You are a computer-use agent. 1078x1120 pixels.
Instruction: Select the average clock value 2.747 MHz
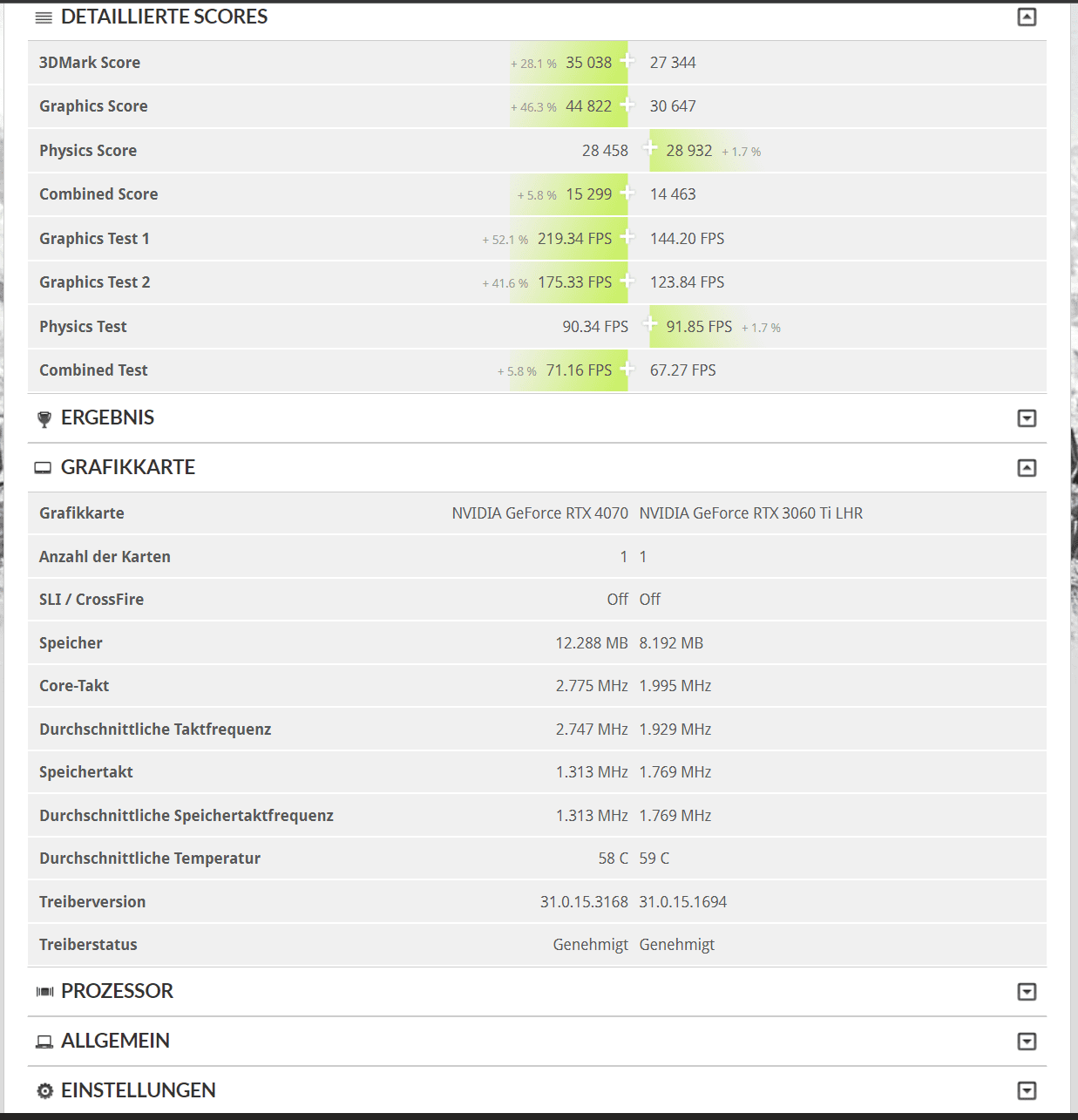coord(592,730)
